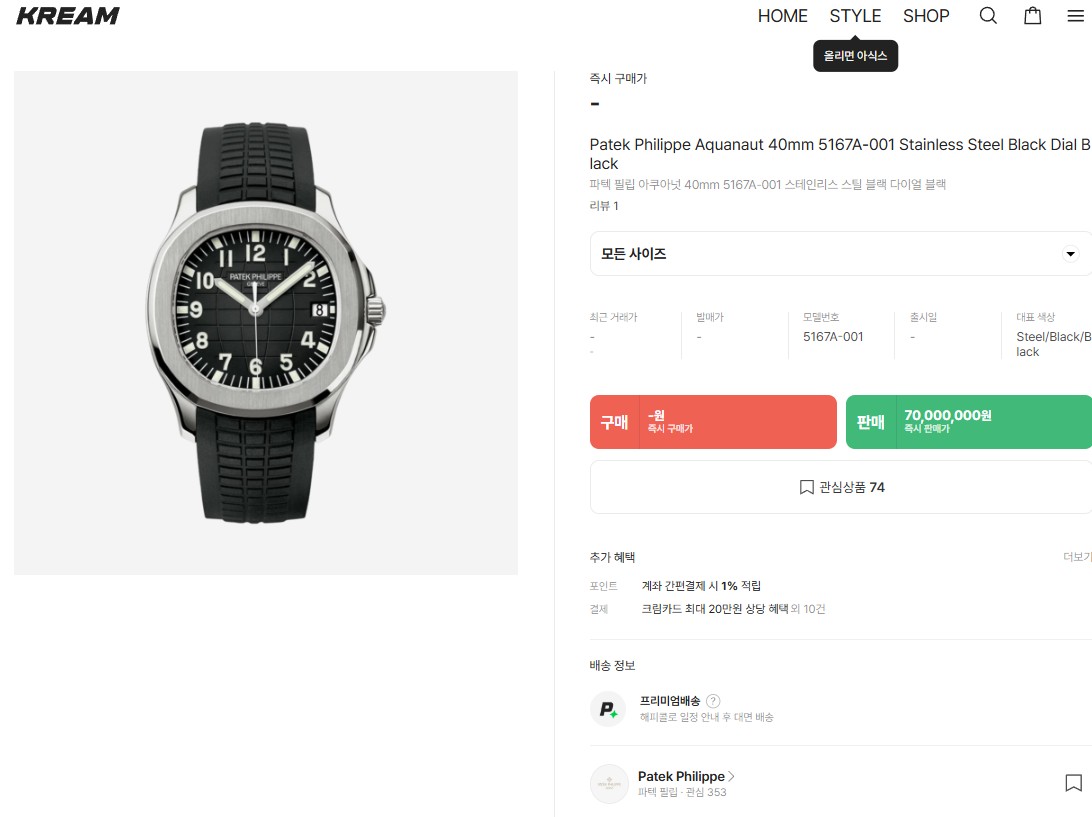Open the search magnifier icon

988,16
